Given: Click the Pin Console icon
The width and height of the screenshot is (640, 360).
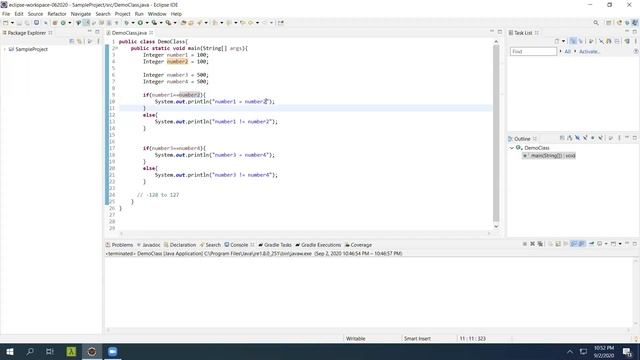Looking at the screenshot, I should [591, 244].
